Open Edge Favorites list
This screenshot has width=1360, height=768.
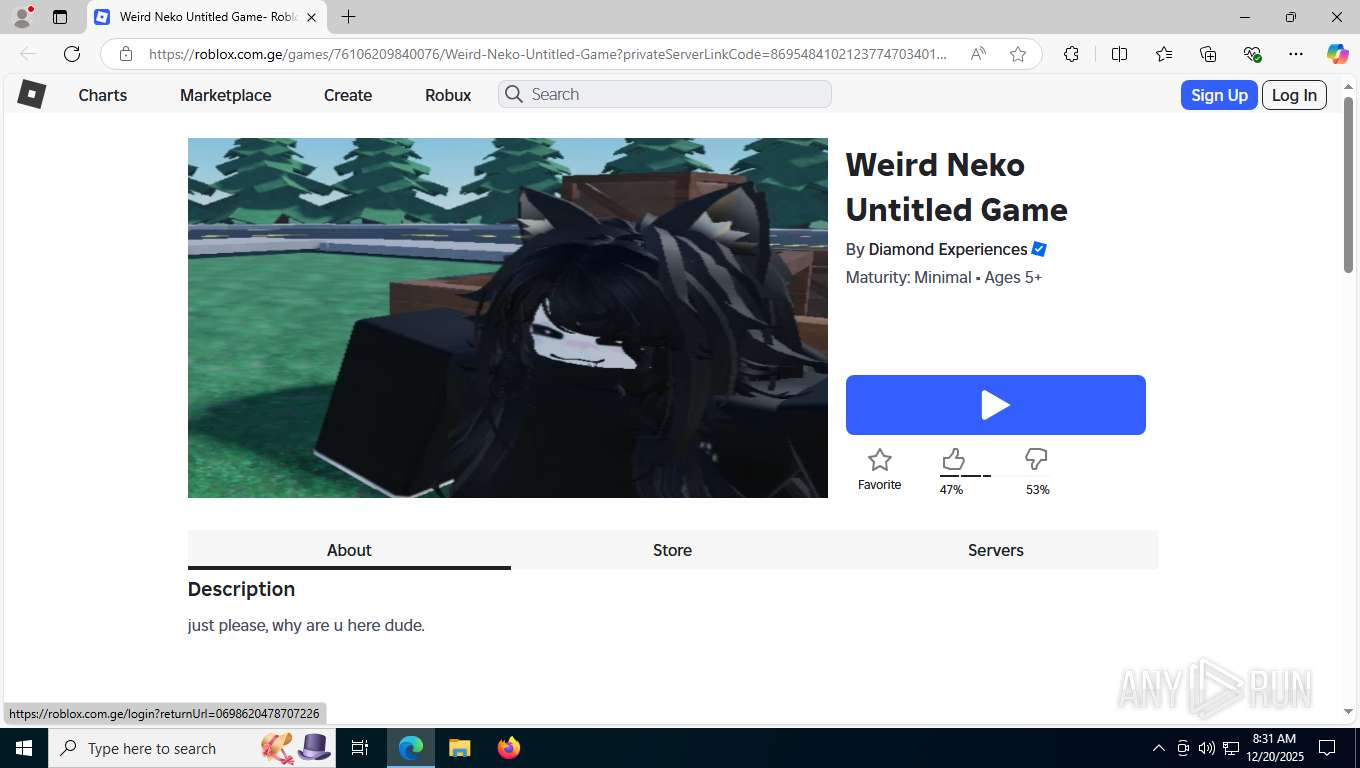(1164, 54)
